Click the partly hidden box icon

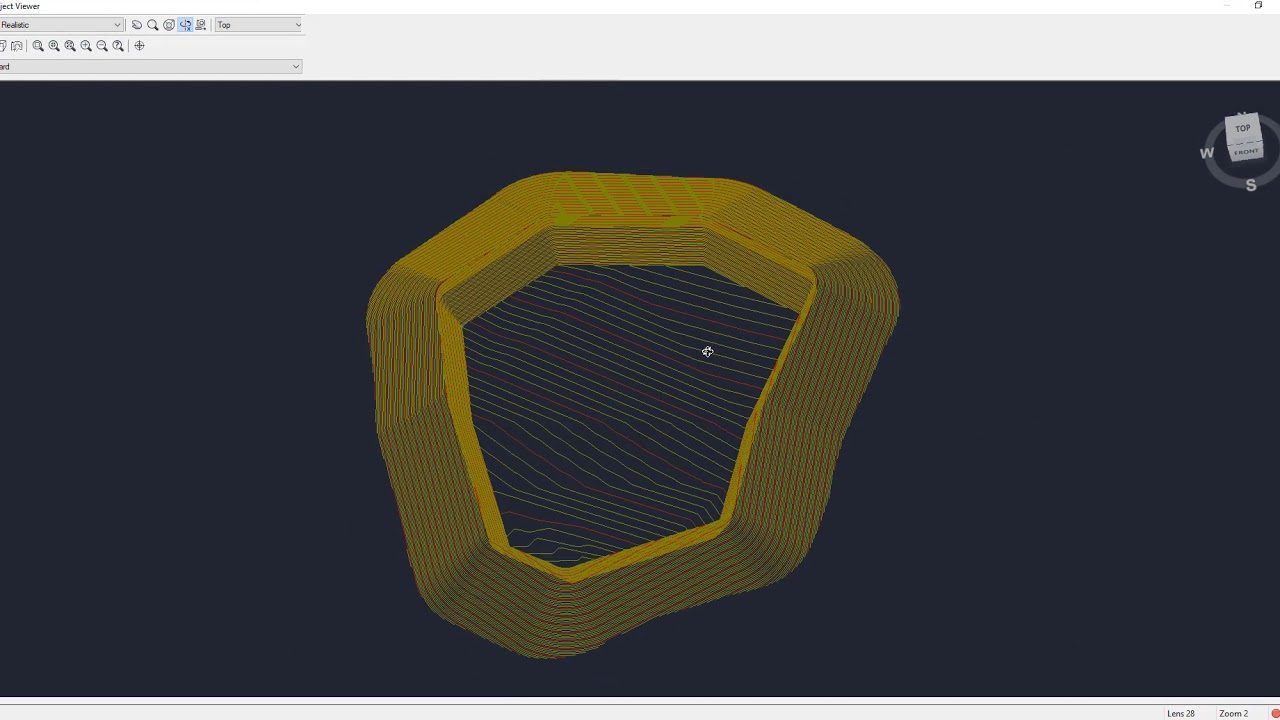tap(3, 46)
